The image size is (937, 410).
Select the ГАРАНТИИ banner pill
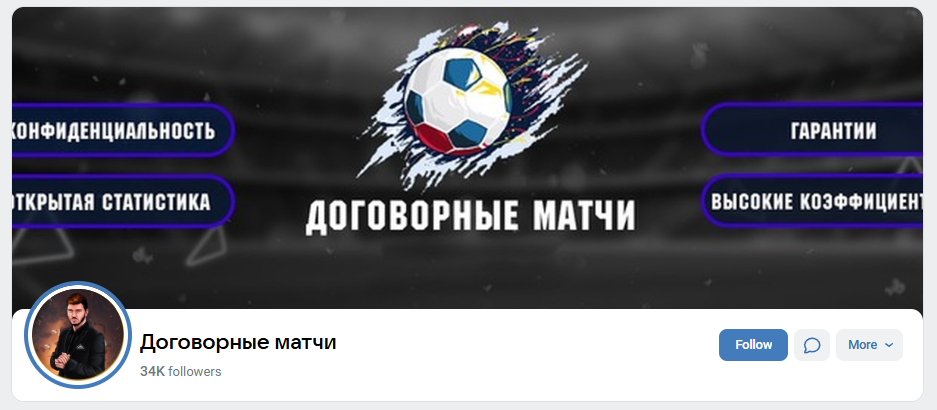tap(812, 130)
